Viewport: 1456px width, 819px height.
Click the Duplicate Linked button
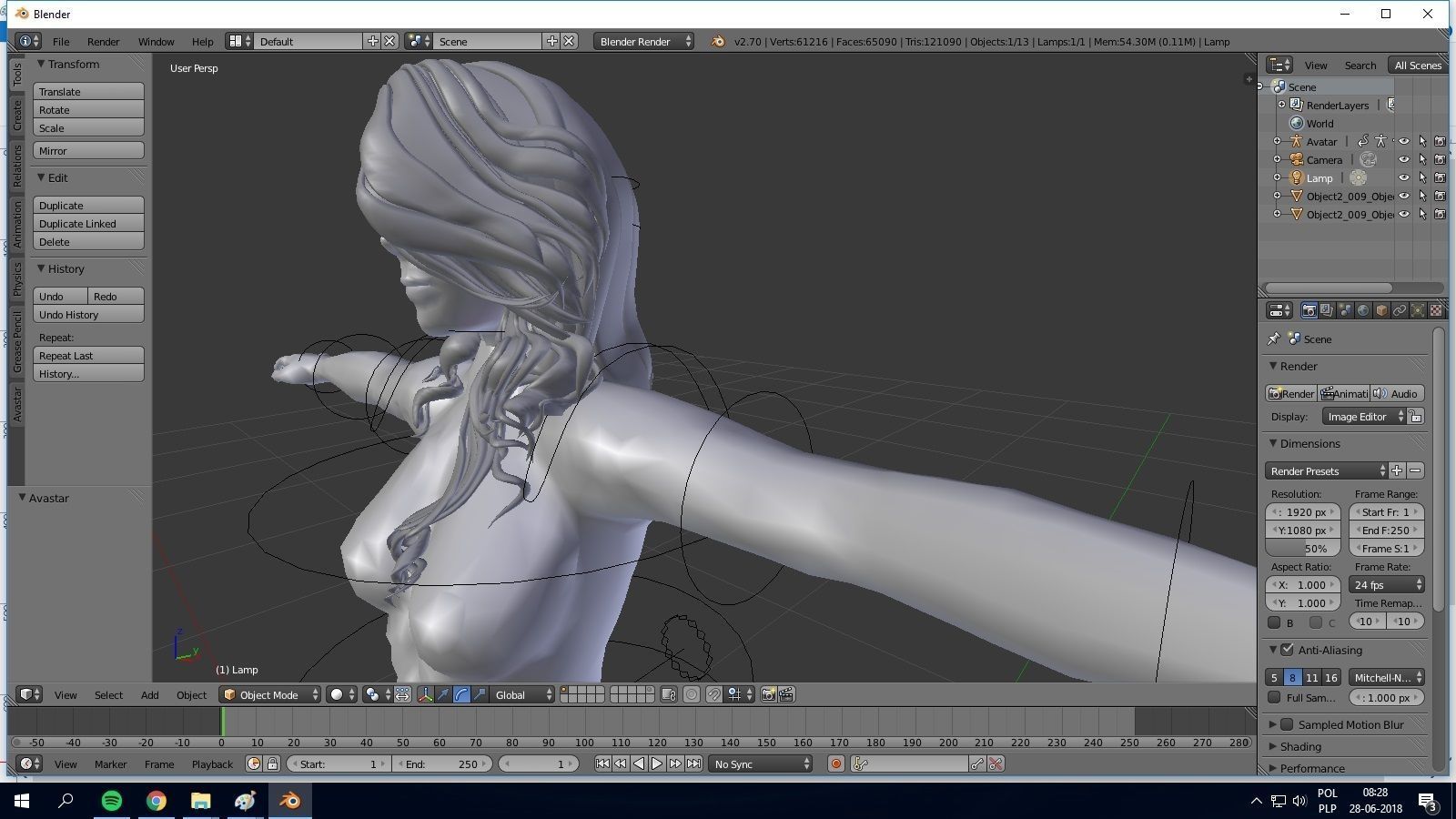88,223
